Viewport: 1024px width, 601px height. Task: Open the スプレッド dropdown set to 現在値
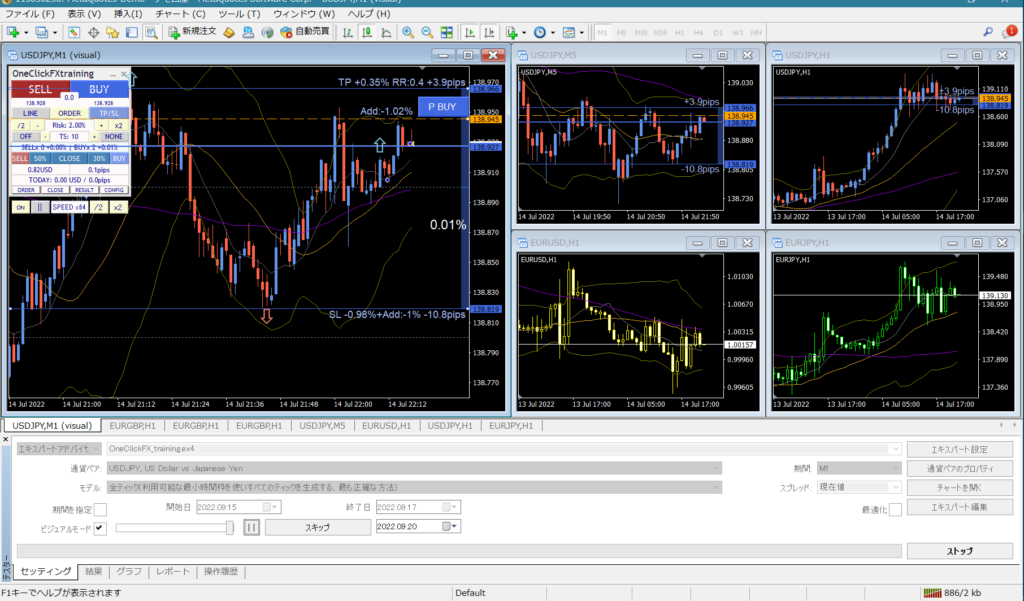click(894, 488)
